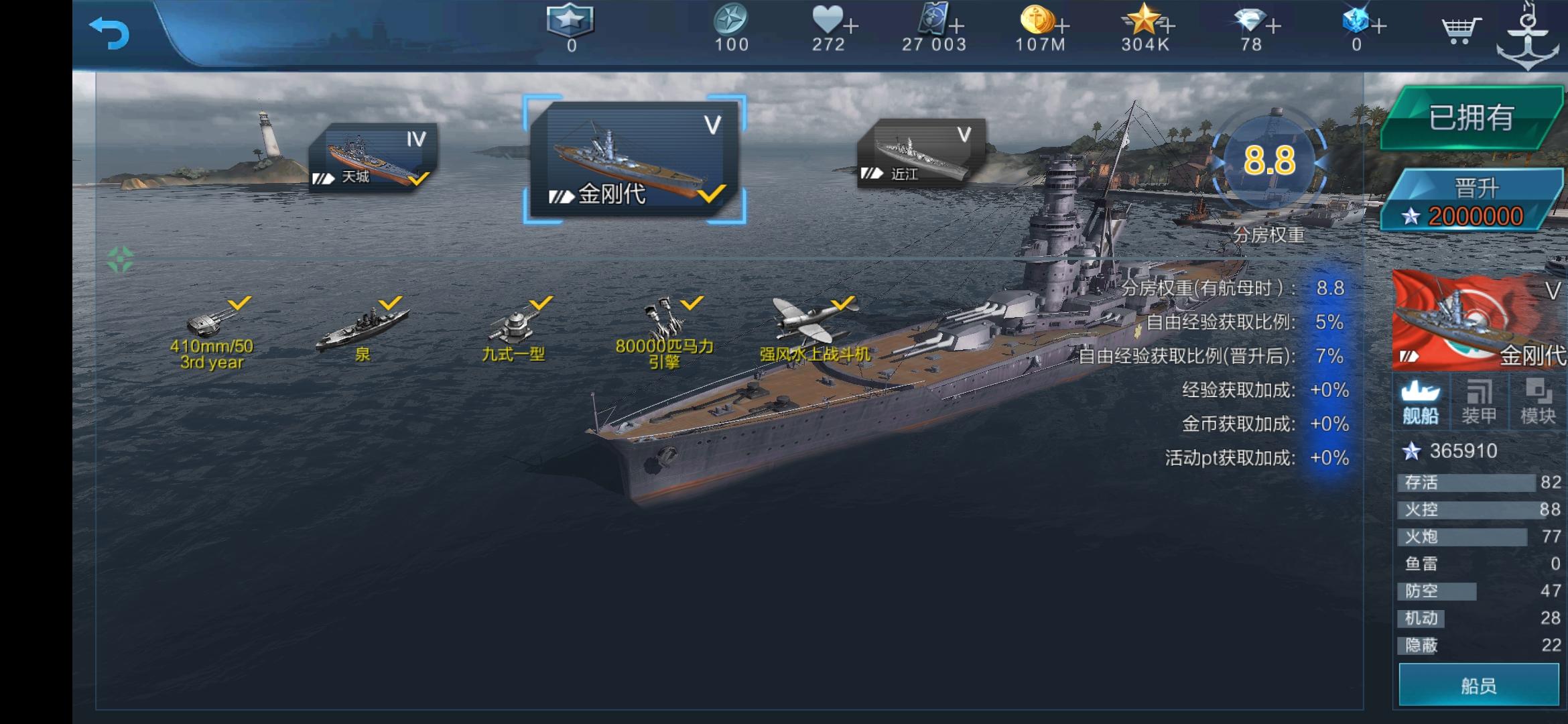1568x724 pixels.
Task: Select the 410mm/50 3rd year gun module
Action: coord(212,333)
